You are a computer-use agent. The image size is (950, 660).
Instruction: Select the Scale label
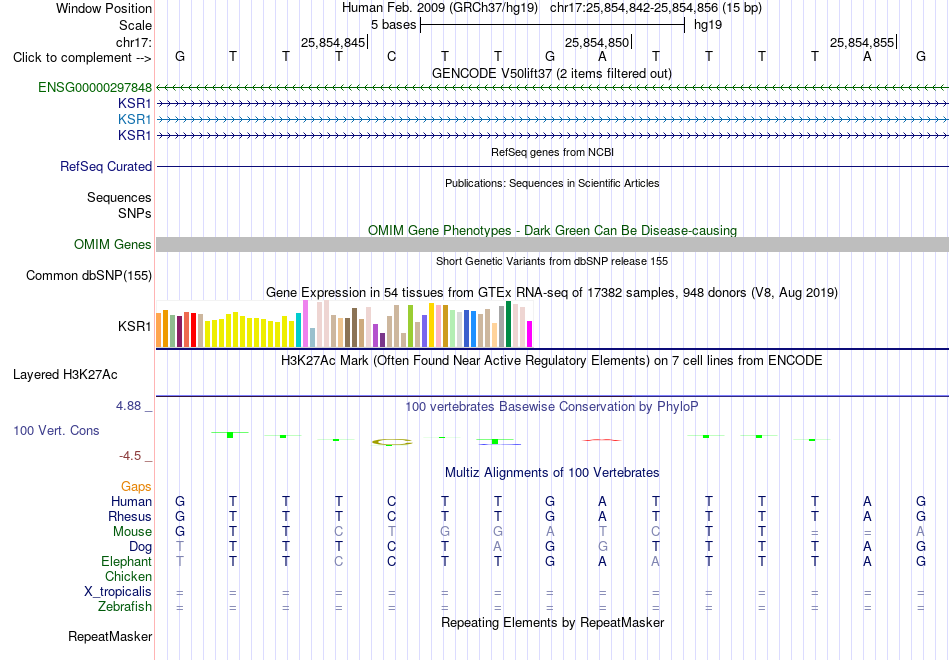click(135, 25)
